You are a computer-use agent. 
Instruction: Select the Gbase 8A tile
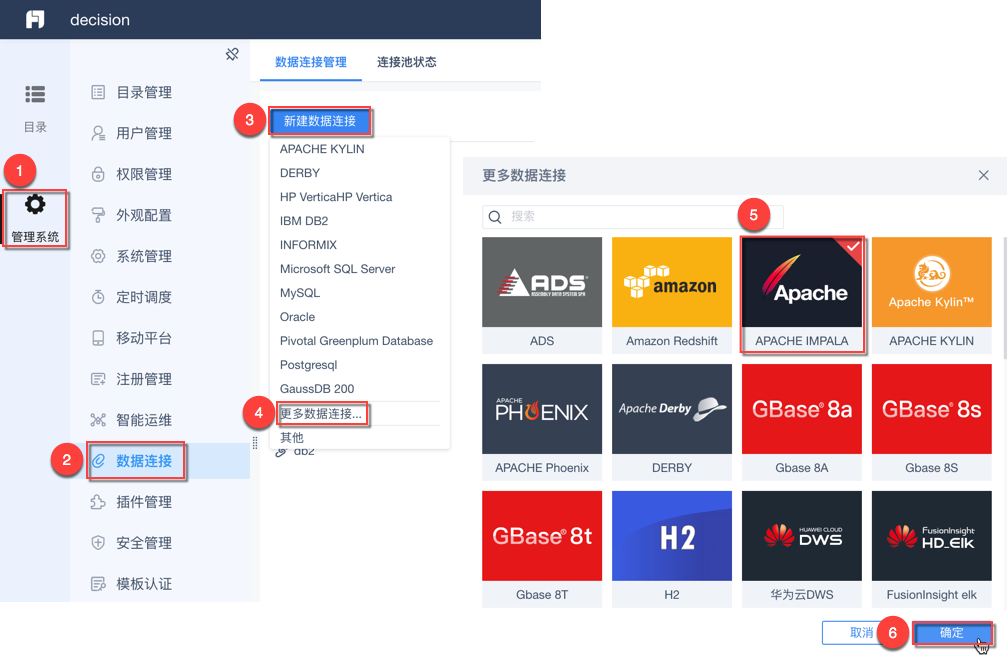click(801, 422)
